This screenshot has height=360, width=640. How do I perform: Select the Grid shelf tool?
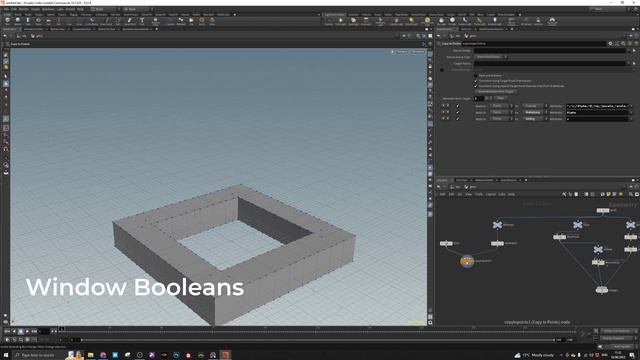pyautogui.click(x=49, y=21)
